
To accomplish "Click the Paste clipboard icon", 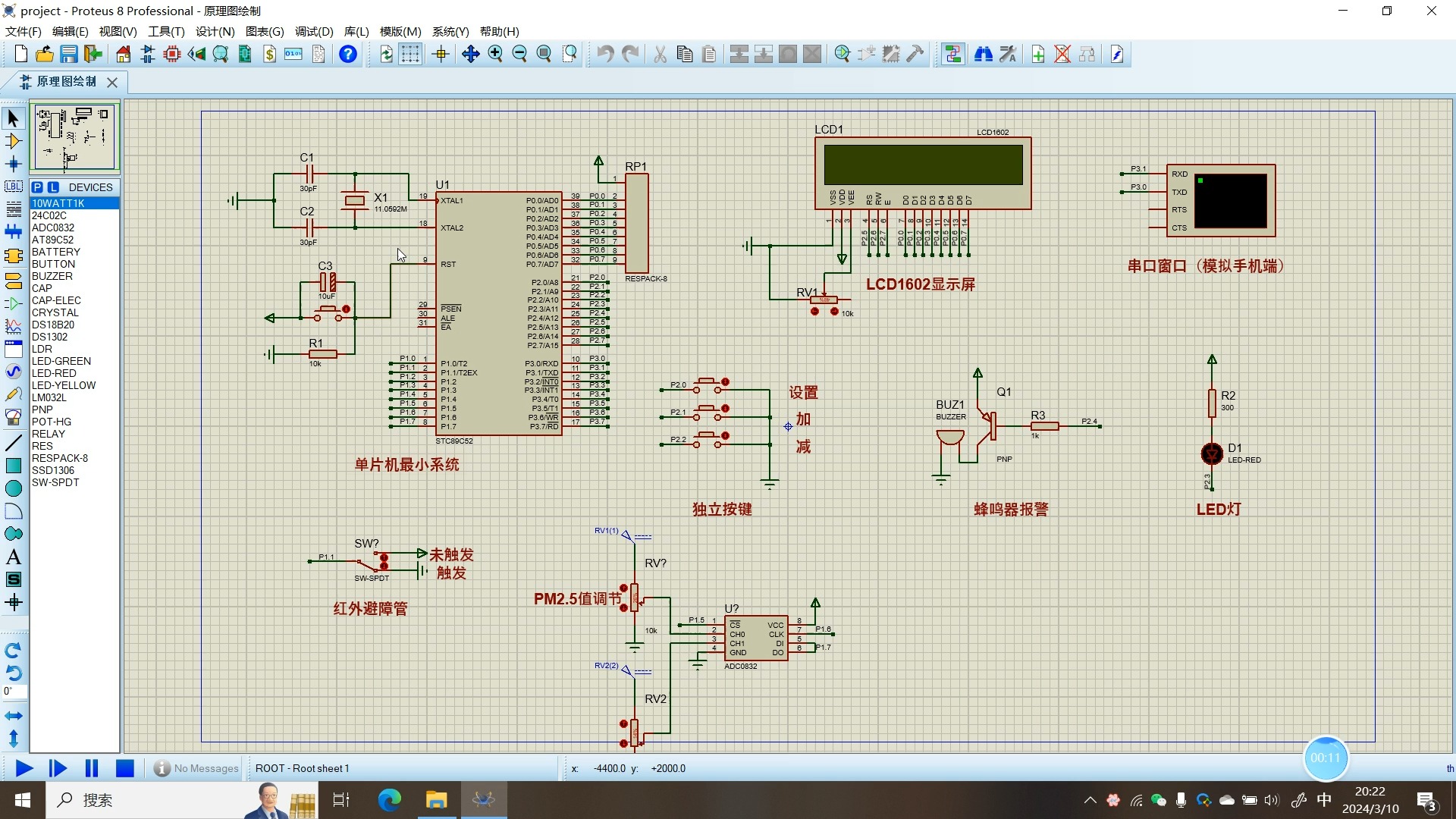I will click(709, 54).
